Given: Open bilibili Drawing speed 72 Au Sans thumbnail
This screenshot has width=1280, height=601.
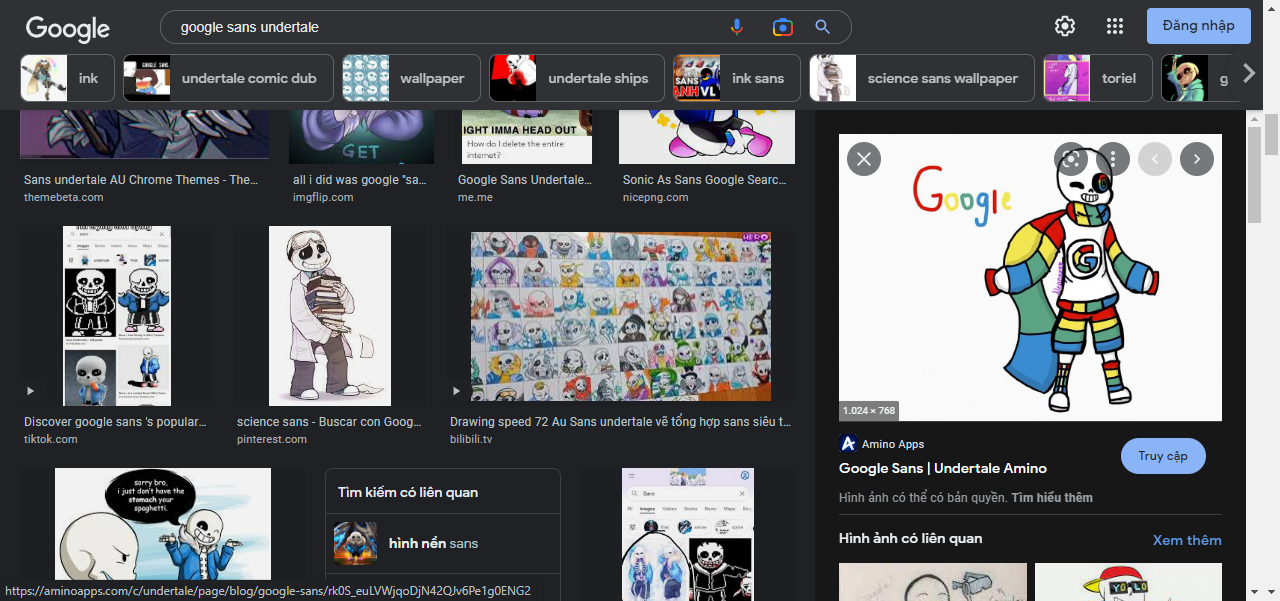Looking at the screenshot, I should [x=621, y=316].
